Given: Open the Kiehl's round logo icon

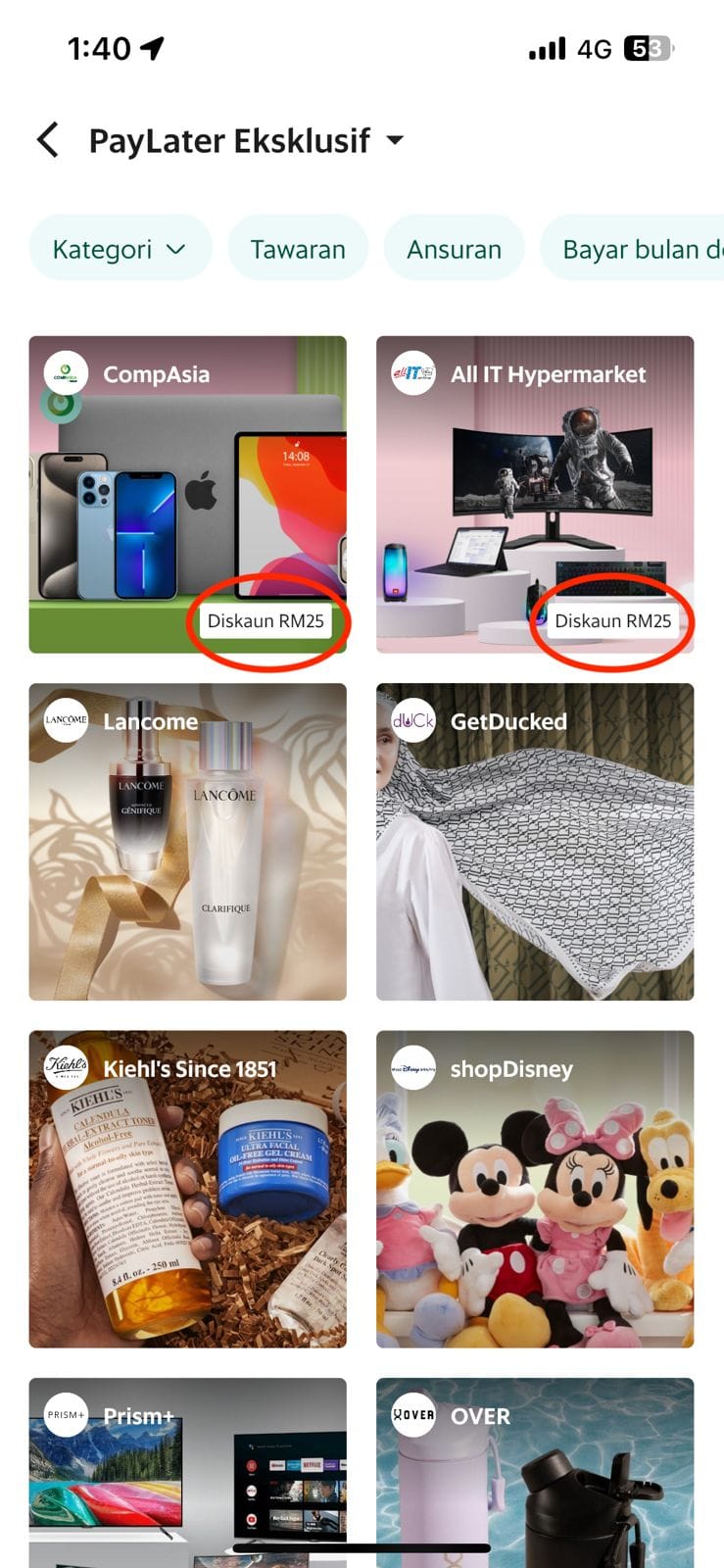Looking at the screenshot, I should 66,1067.
